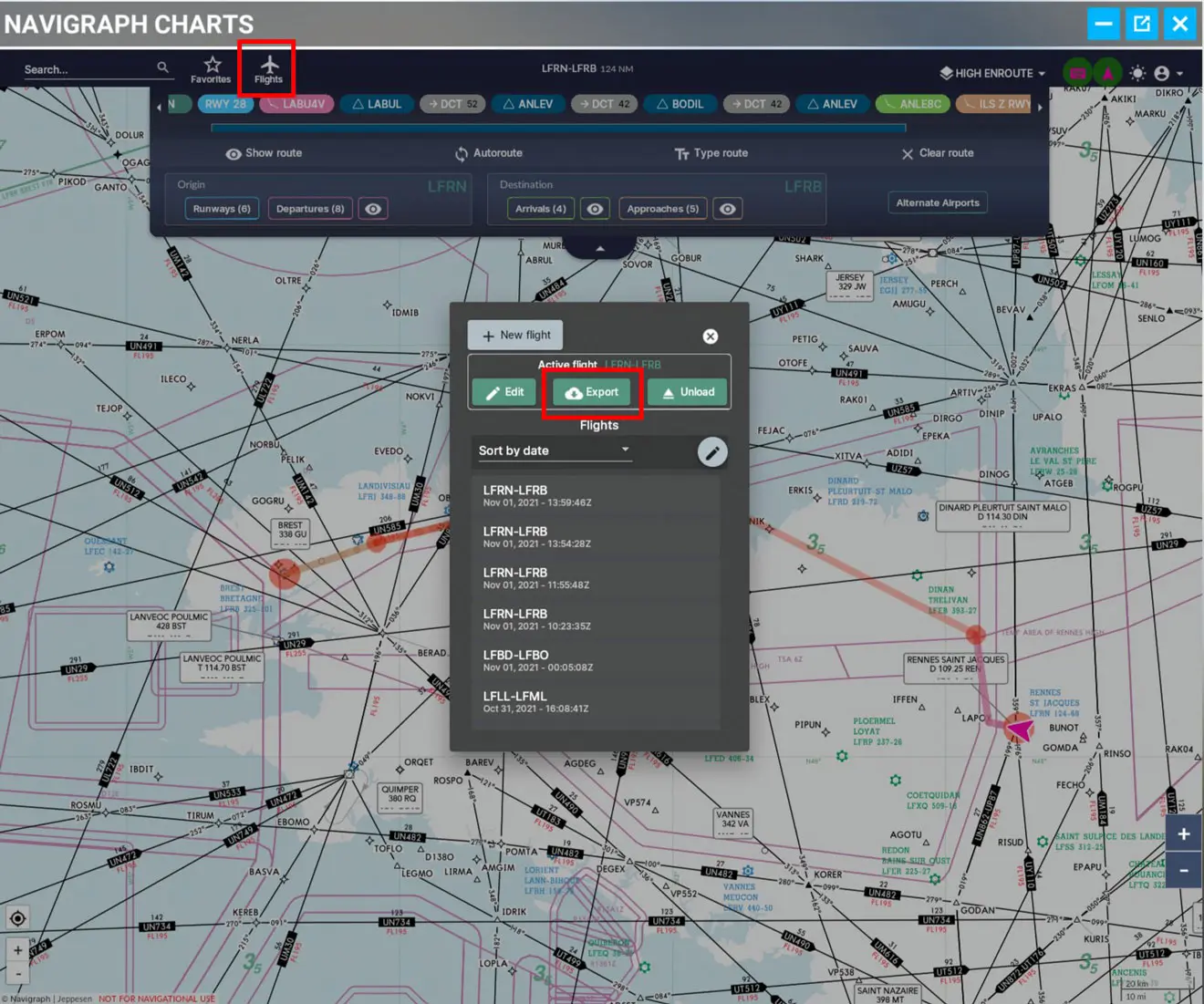Screen dimensions: 1204x1004
Task: Select flight LFRN-LFRB 13:59:46Z
Action: point(596,495)
